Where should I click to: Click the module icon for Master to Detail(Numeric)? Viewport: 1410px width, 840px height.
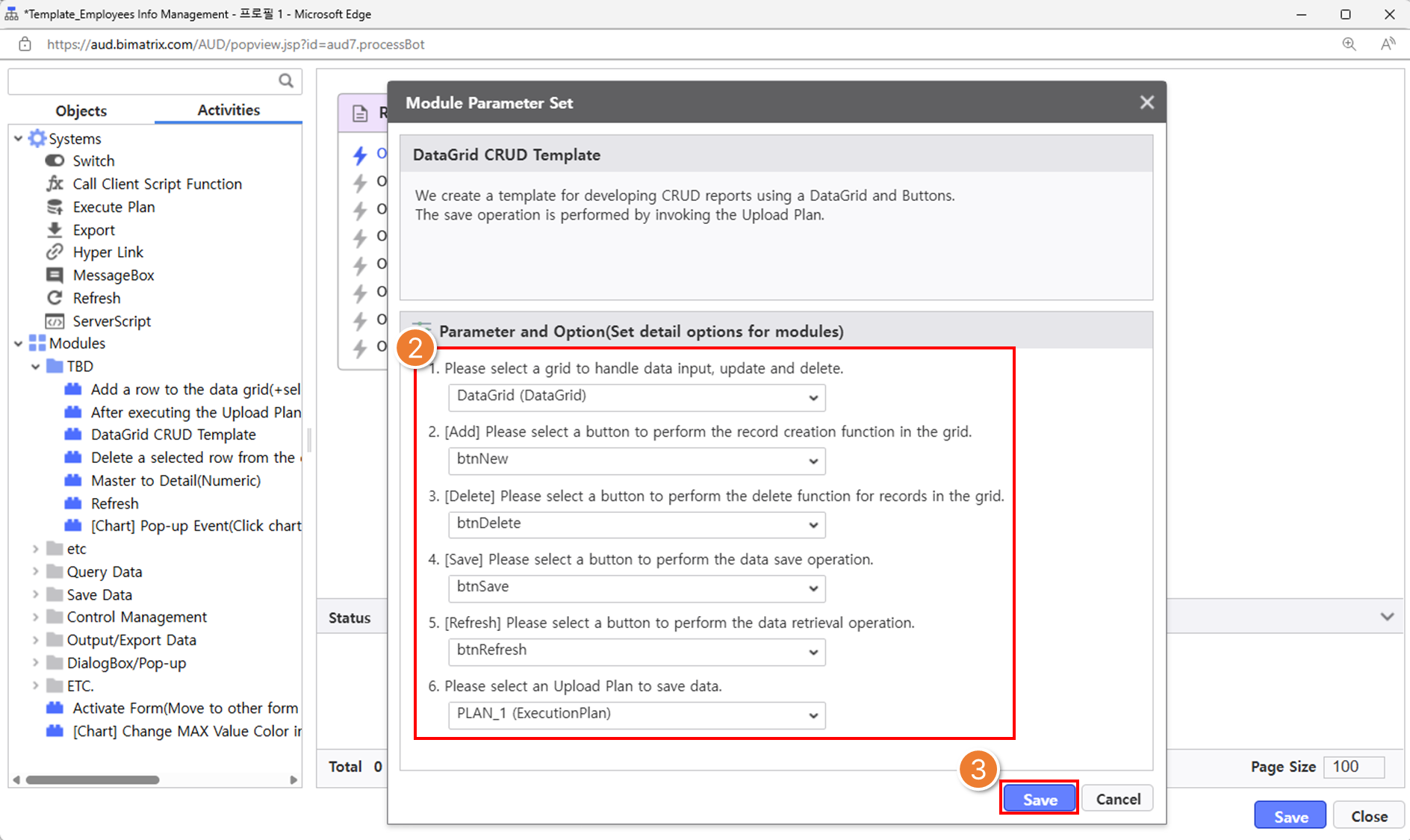[x=73, y=480]
